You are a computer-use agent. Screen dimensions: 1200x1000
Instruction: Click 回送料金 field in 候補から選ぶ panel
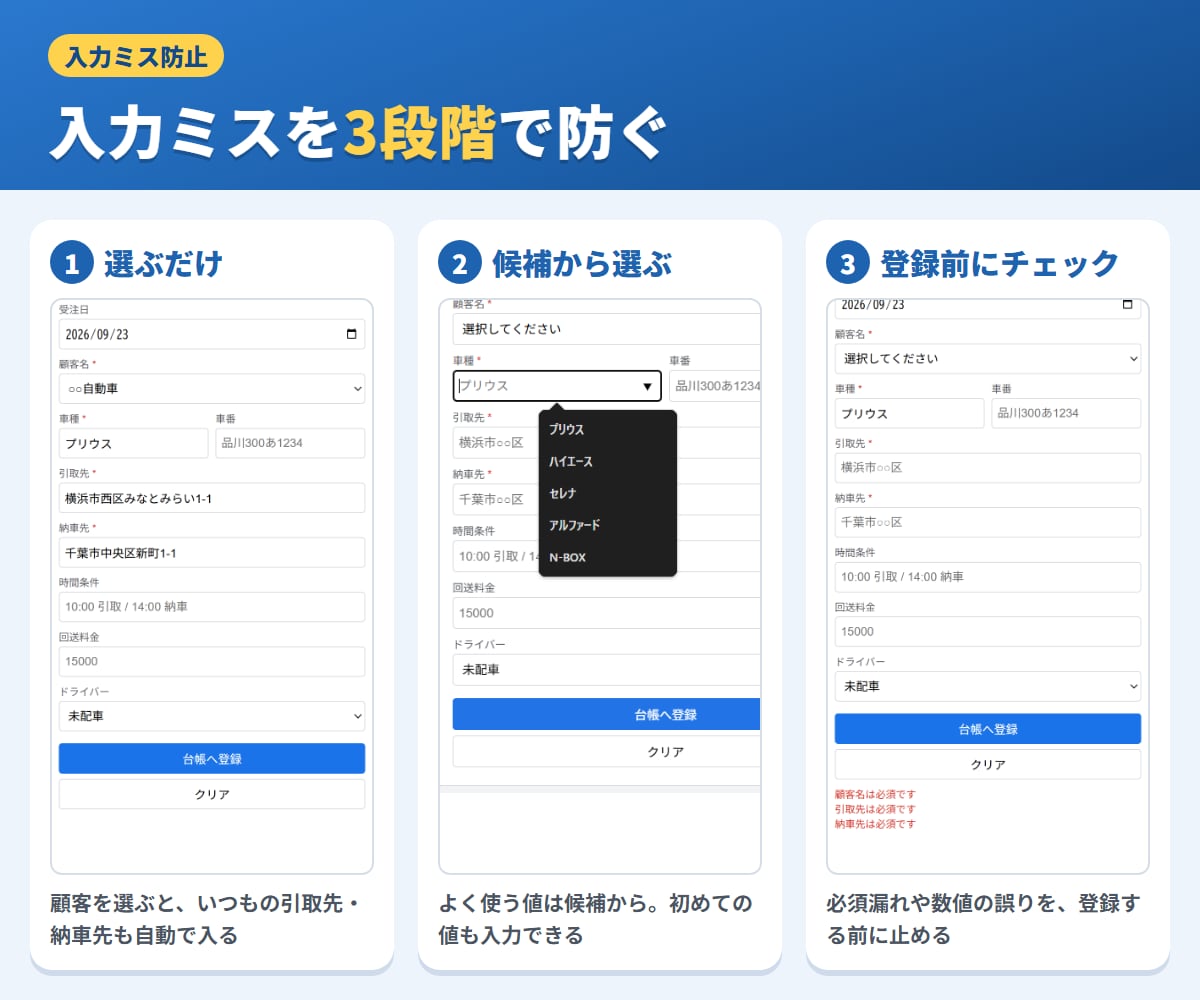tap(607, 613)
